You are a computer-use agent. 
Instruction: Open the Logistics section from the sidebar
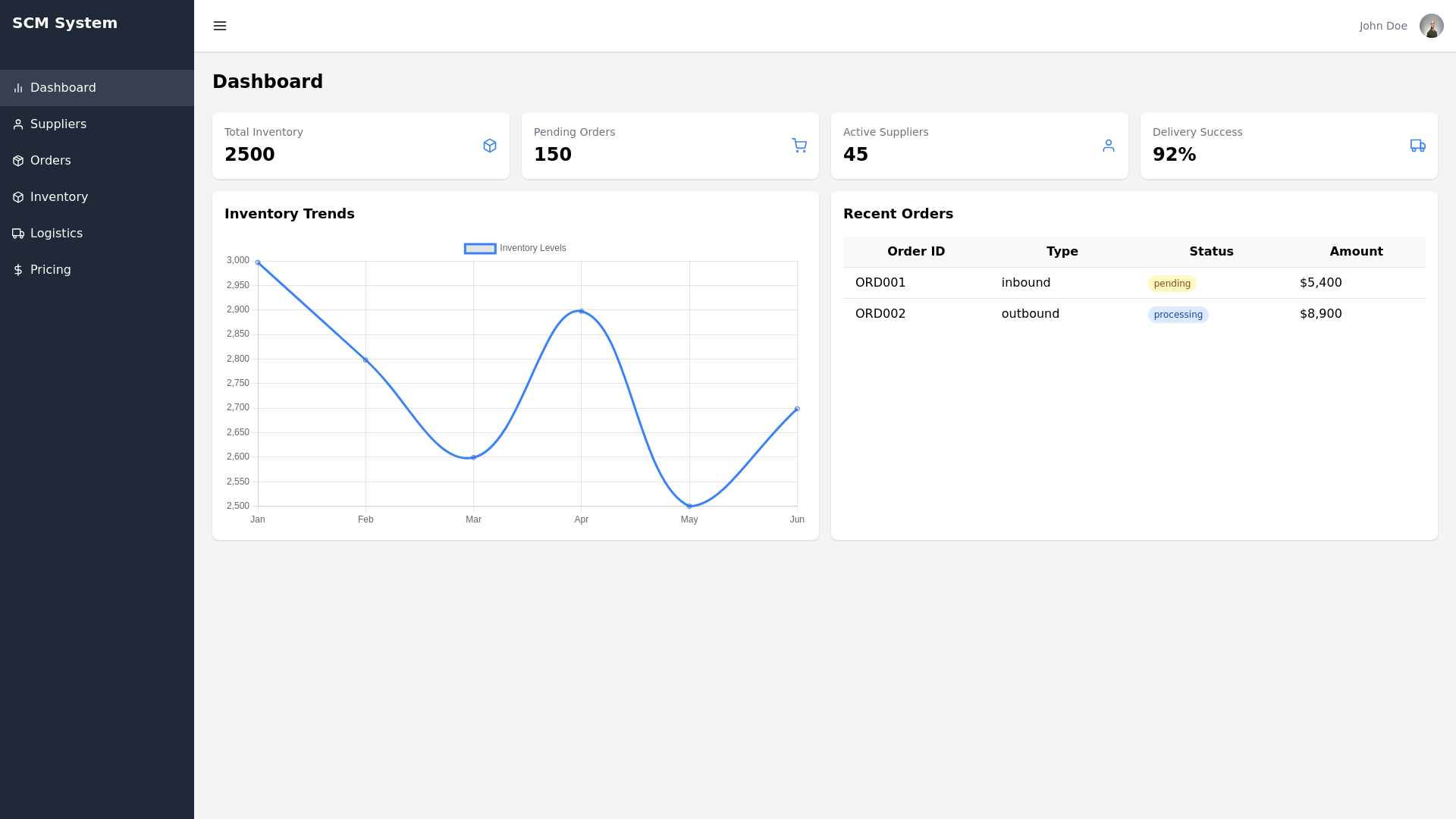tap(56, 233)
